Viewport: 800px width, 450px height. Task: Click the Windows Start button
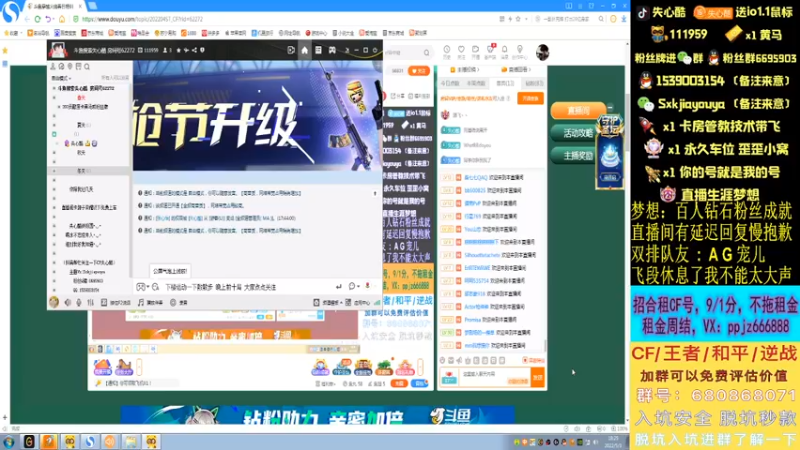[9, 441]
